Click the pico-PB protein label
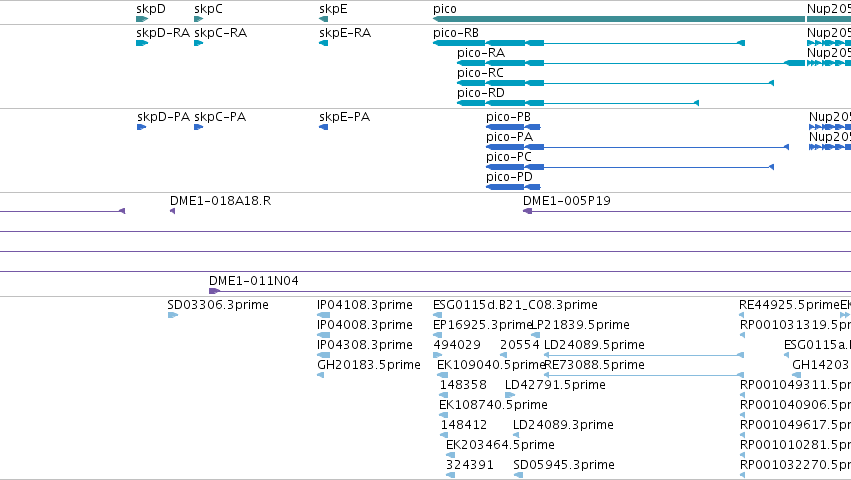This screenshot has height=480, width=851. [509, 117]
